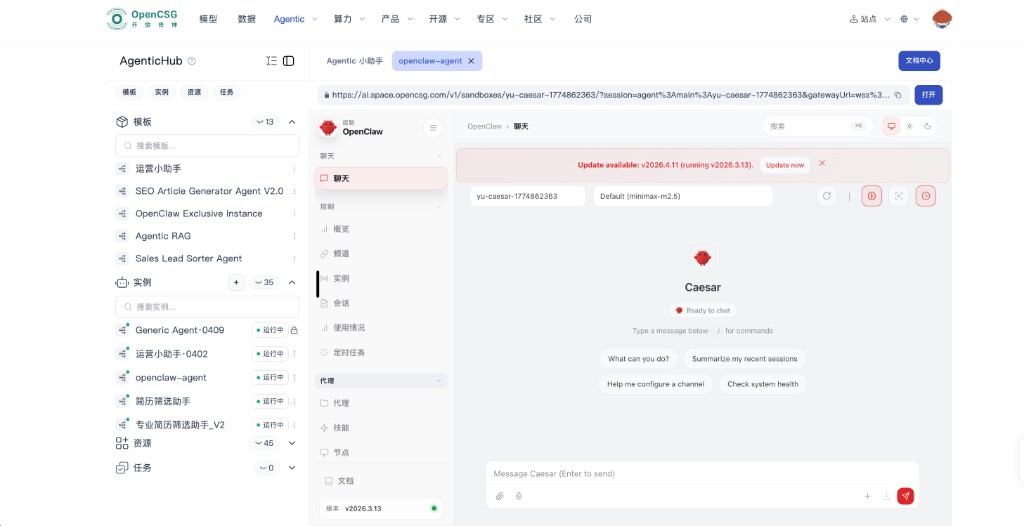Open the 模板 count 13 dropdown
Screen dimensions: 1024x526
coord(264,122)
